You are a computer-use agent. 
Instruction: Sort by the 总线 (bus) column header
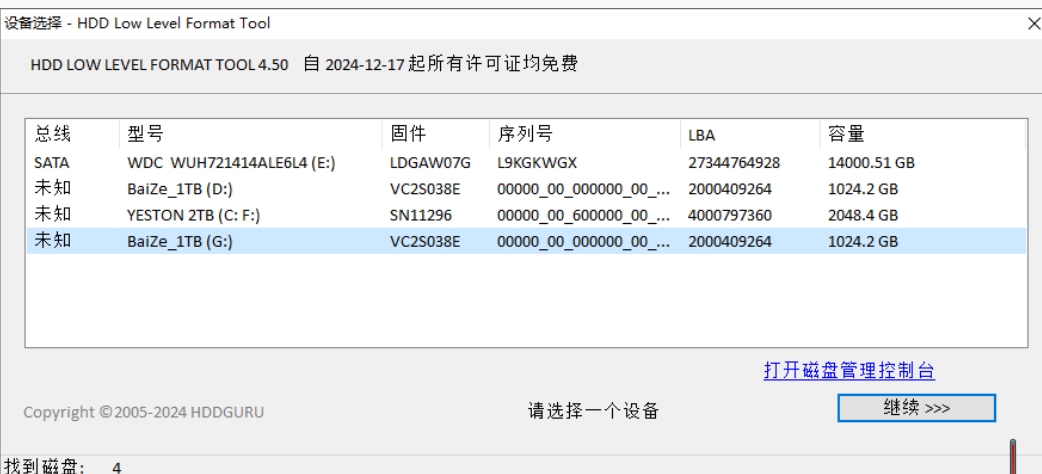(x=53, y=135)
